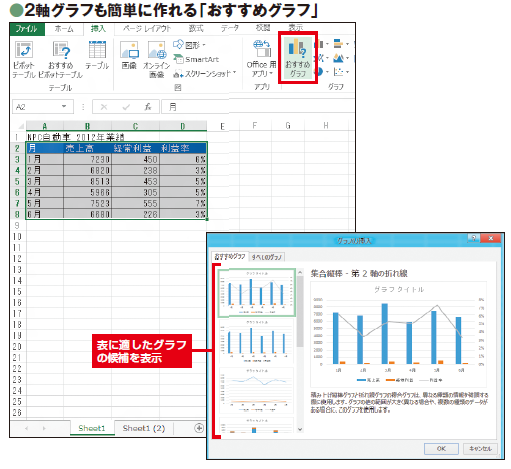Select column A header

(45, 126)
